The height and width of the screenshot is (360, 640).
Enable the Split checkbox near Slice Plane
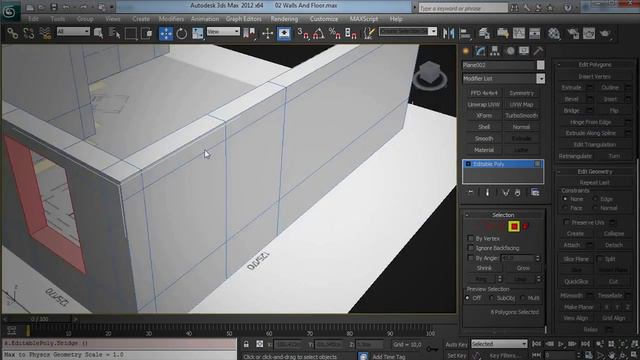600,259
